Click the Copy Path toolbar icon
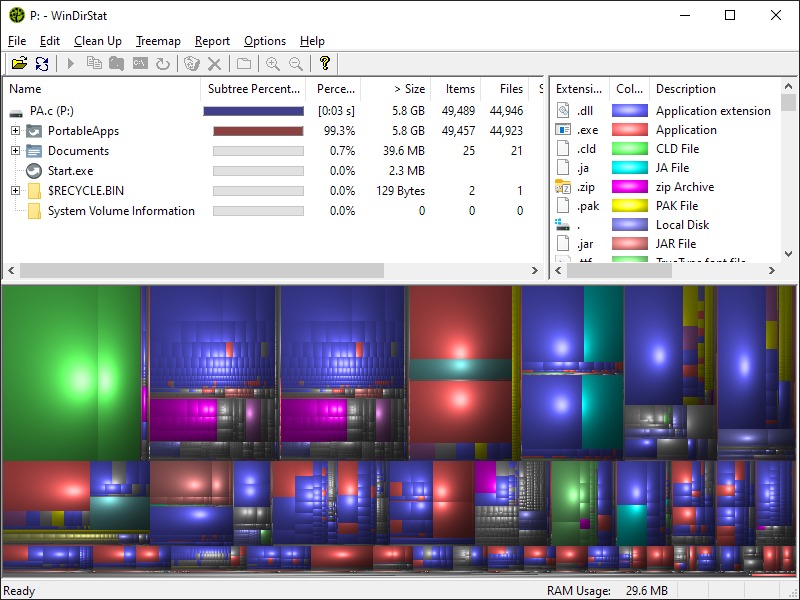Image resolution: width=800 pixels, height=600 pixels. click(94, 64)
